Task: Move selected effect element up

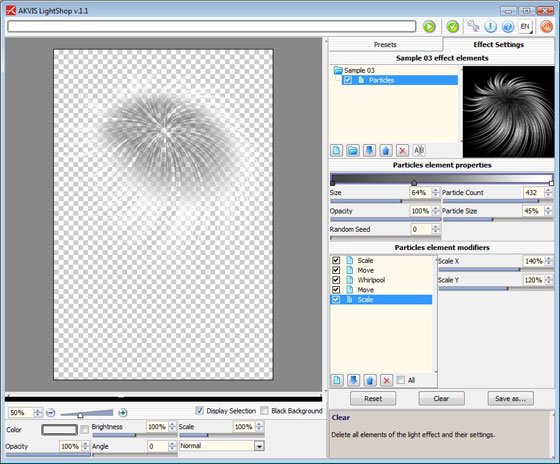Action: click(386, 150)
